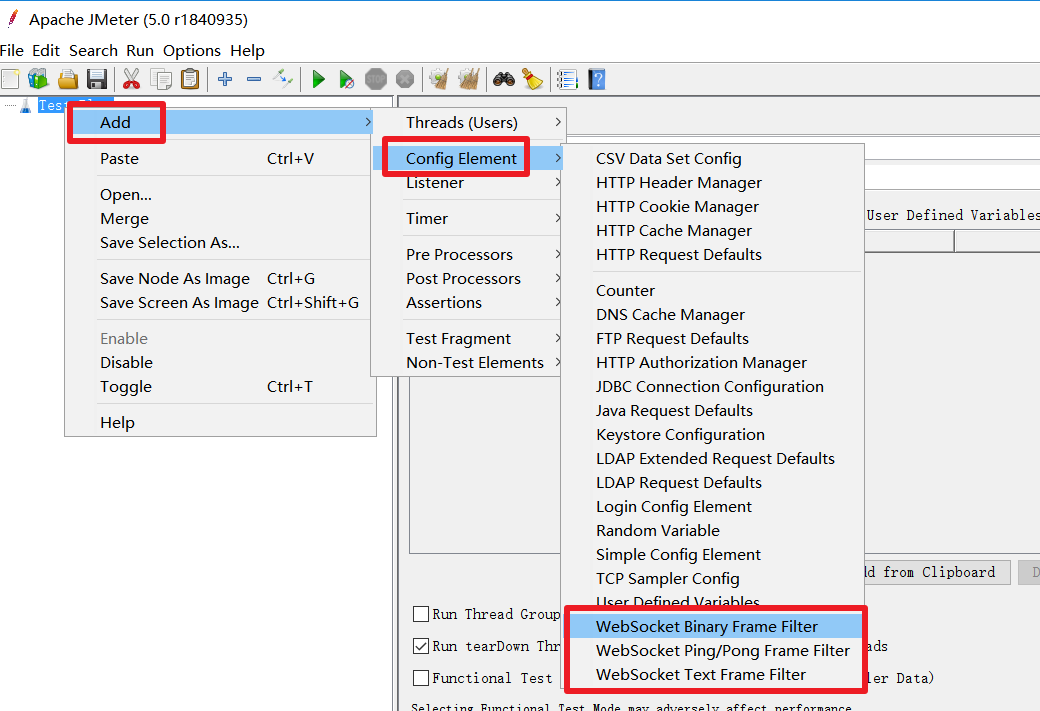The image size is (1040, 711).
Task: Open the Edit menu
Action: (46, 50)
